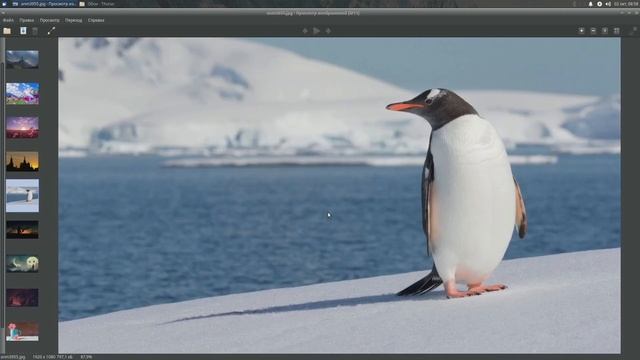Open the applications menu panel icon
This screenshot has height=360, width=640.
4,4
